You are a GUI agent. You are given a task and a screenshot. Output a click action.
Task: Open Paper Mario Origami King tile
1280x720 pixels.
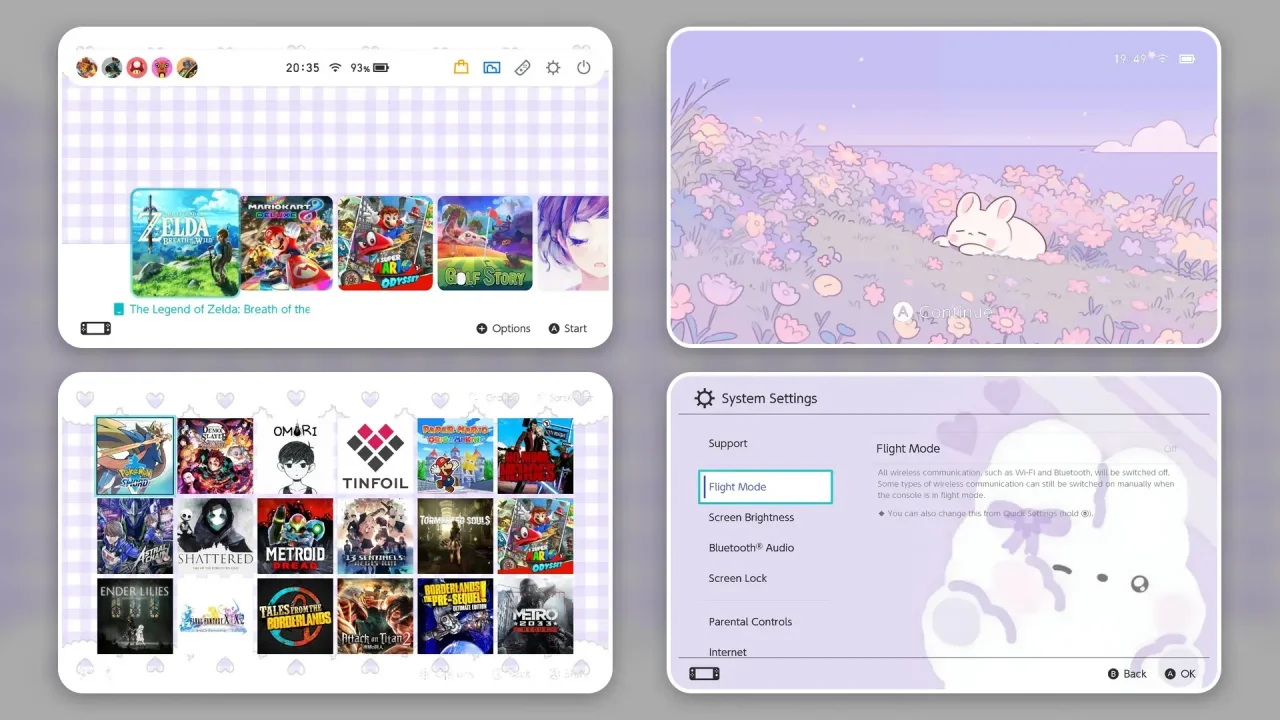point(455,456)
